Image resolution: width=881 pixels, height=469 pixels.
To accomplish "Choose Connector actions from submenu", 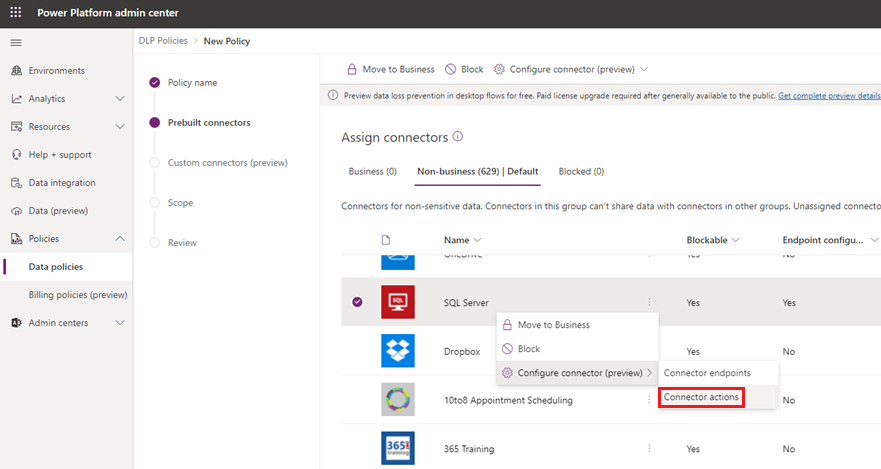I will [702, 398].
